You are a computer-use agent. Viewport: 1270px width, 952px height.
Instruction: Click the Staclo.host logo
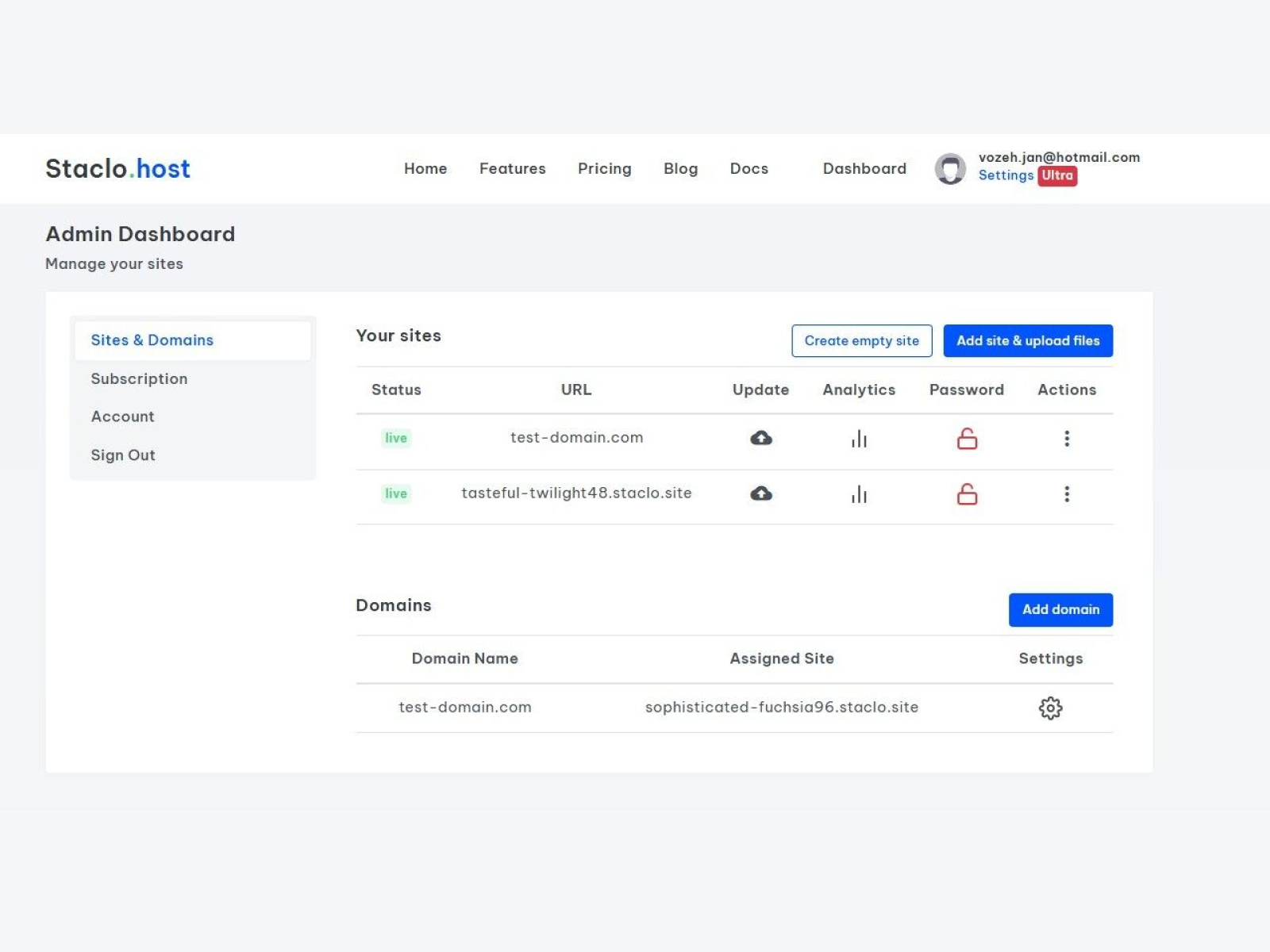tap(117, 168)
